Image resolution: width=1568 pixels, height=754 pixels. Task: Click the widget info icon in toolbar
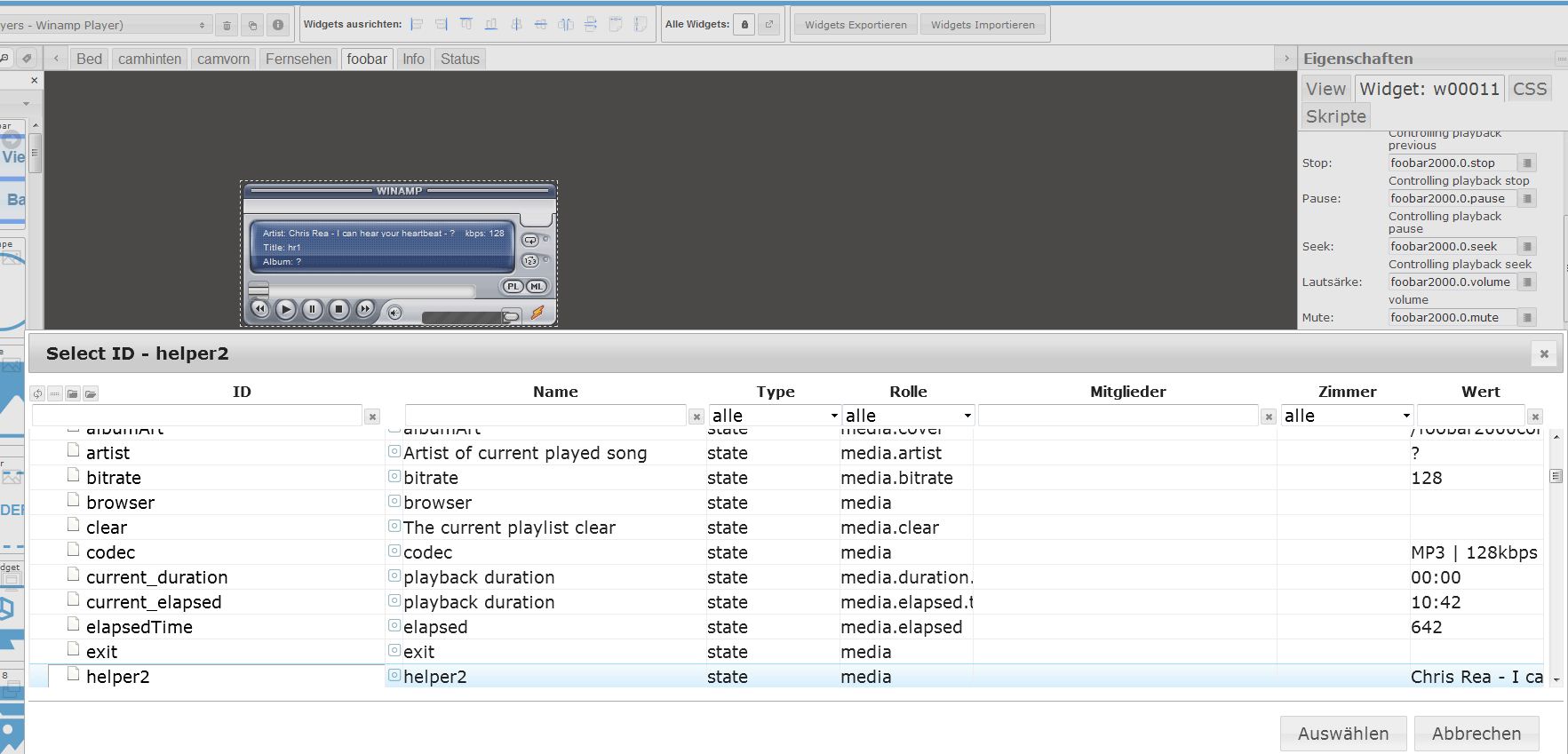coord(278,25)
